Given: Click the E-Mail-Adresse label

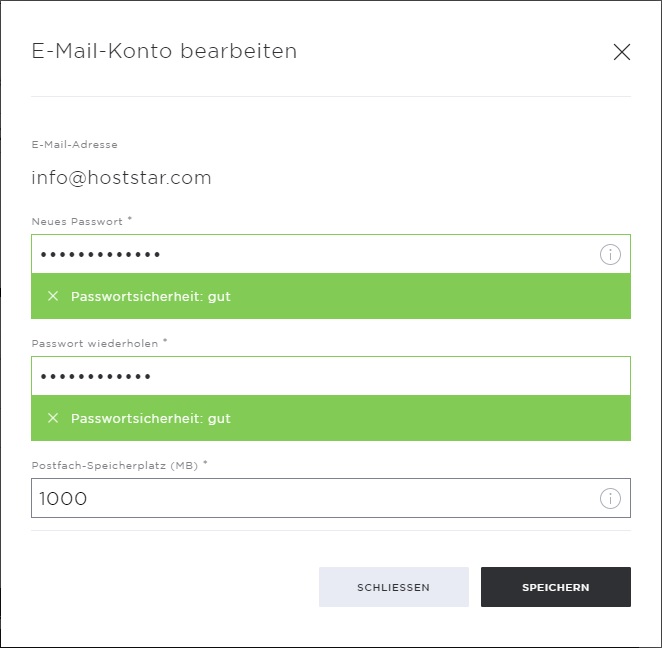Looking at the screenshot, I should 74,145.
